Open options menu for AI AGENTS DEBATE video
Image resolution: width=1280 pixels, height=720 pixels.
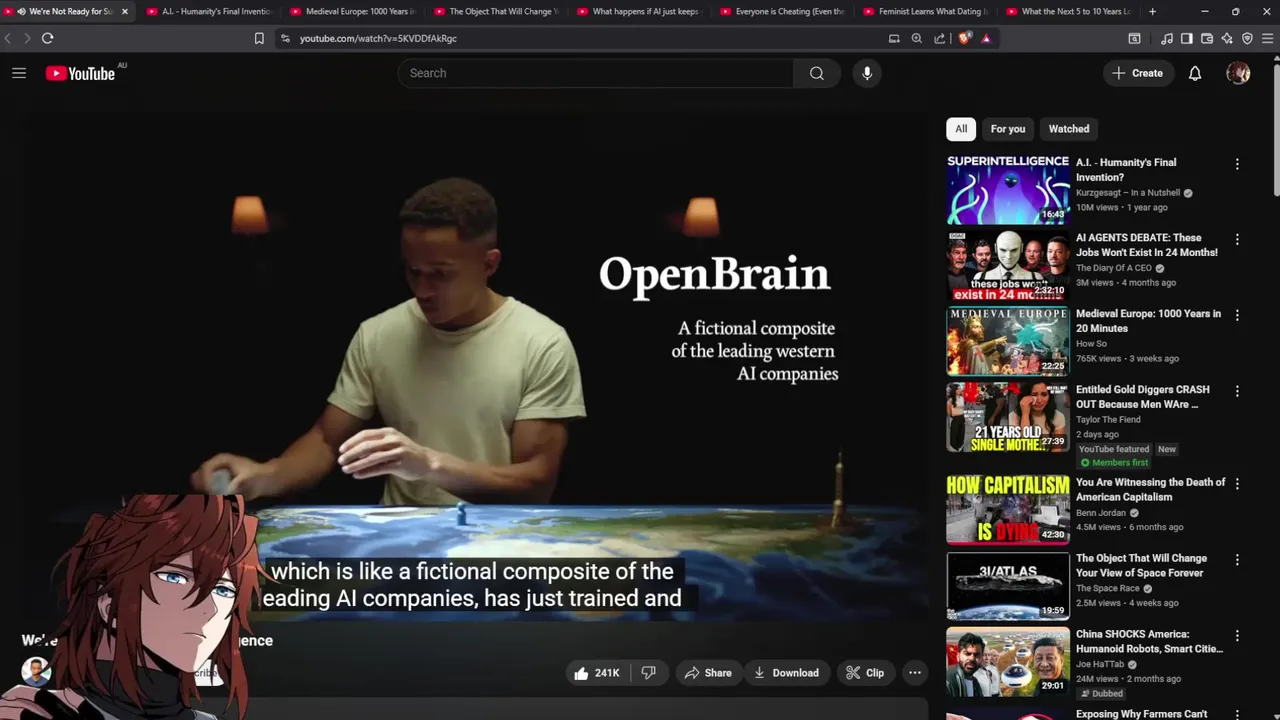point(1237,240)
